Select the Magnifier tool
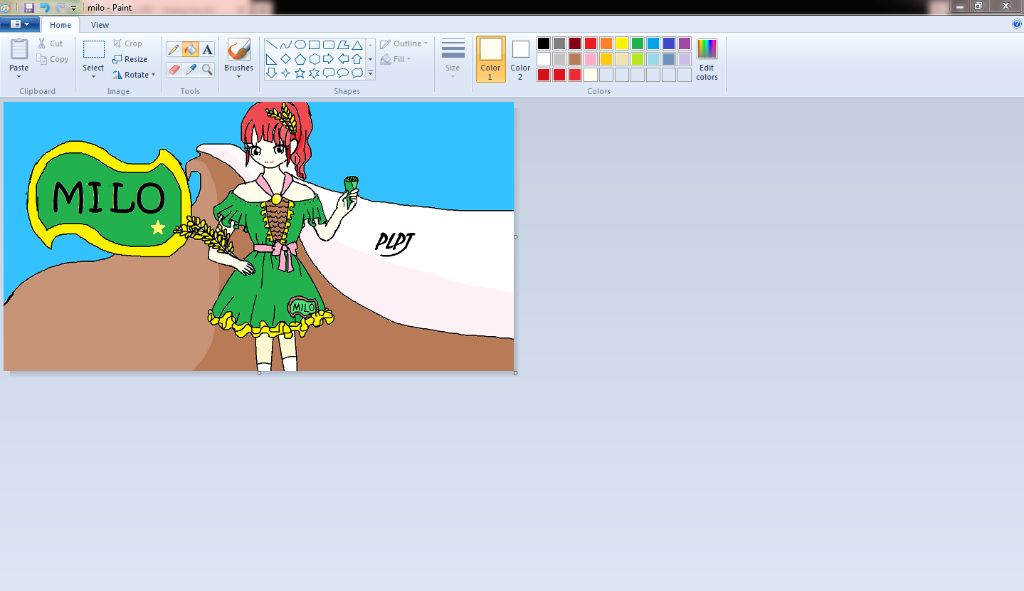Image resolution: width=1024 pixels, height=591 pixels. click(207, 69)
